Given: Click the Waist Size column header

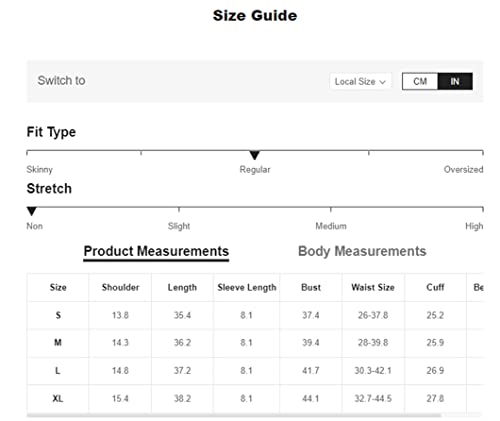Looking at the screenshot, I should [373, 287].
